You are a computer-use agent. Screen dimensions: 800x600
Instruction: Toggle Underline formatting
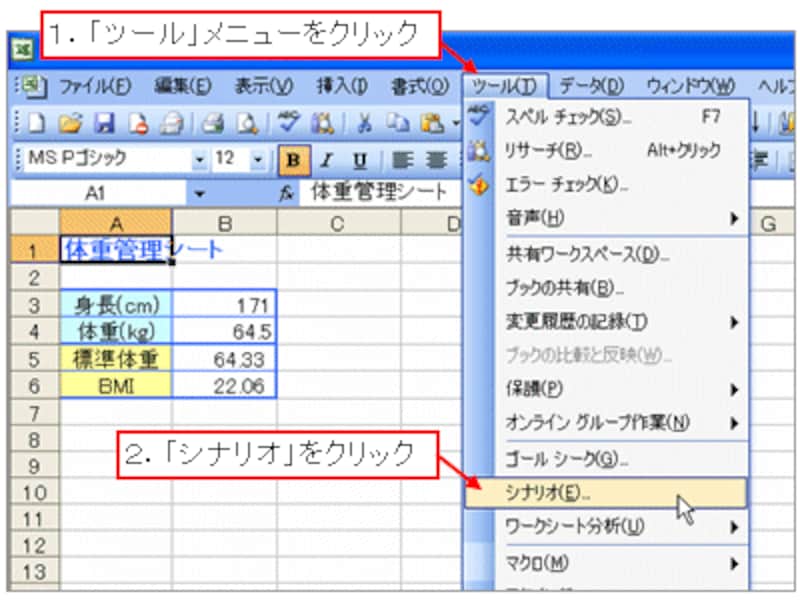(360, 160)
